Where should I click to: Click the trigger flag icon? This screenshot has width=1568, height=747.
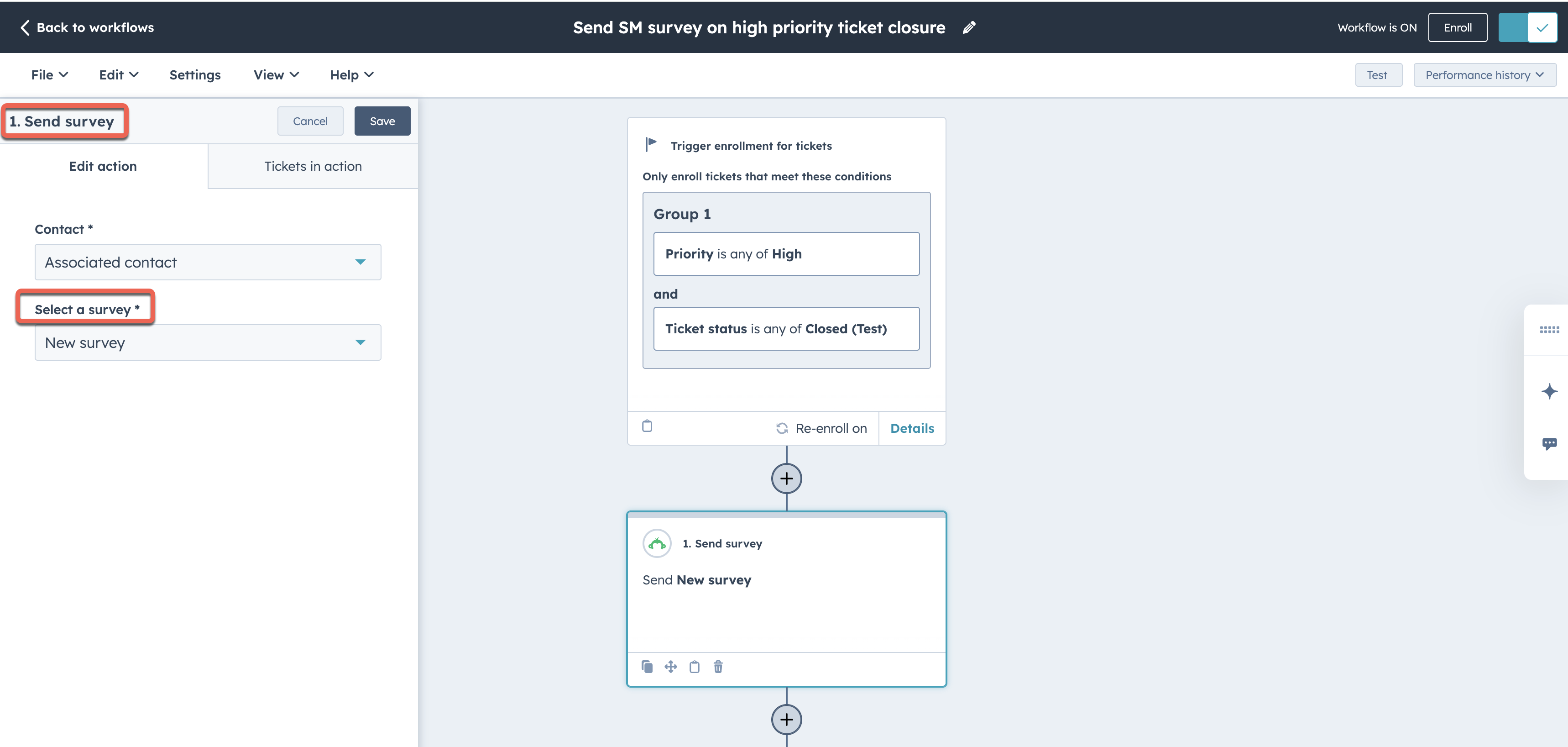651,144
